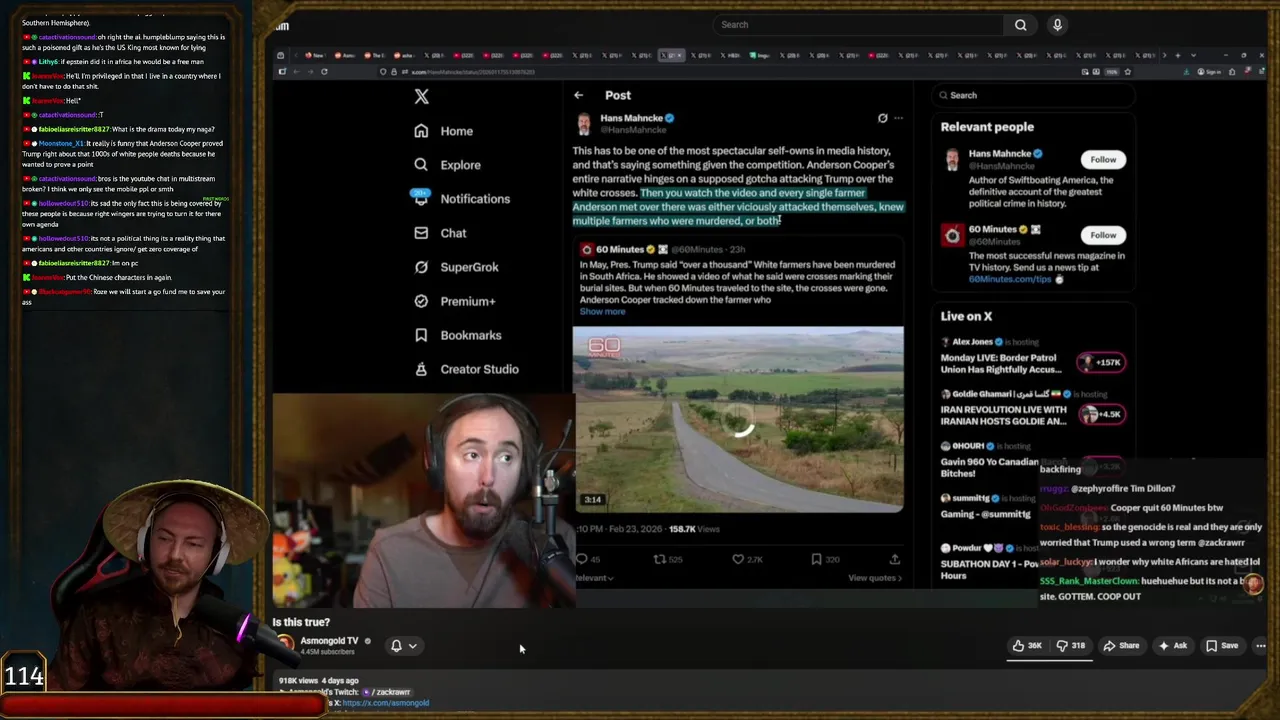Reload the page in inner browser
Image resolution: width=1280 pixels, height=720 pixels.
324,72
